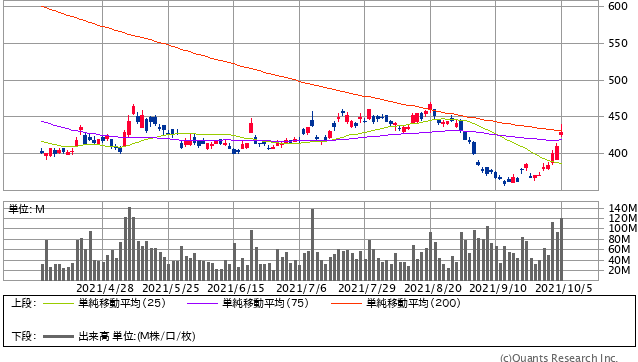This screenshot has width=638, height=362.
Task: Click the 450 price axis label
Action: (618, 117)
